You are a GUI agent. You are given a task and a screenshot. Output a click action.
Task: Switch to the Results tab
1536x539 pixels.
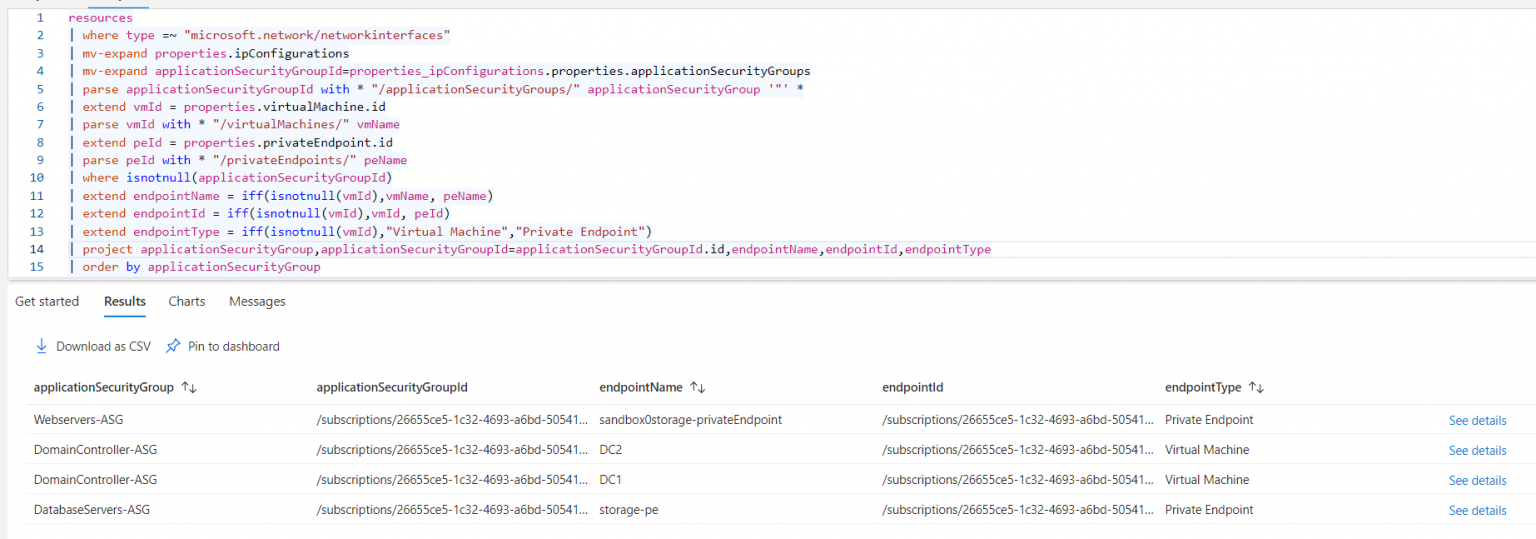coord(125,301)
